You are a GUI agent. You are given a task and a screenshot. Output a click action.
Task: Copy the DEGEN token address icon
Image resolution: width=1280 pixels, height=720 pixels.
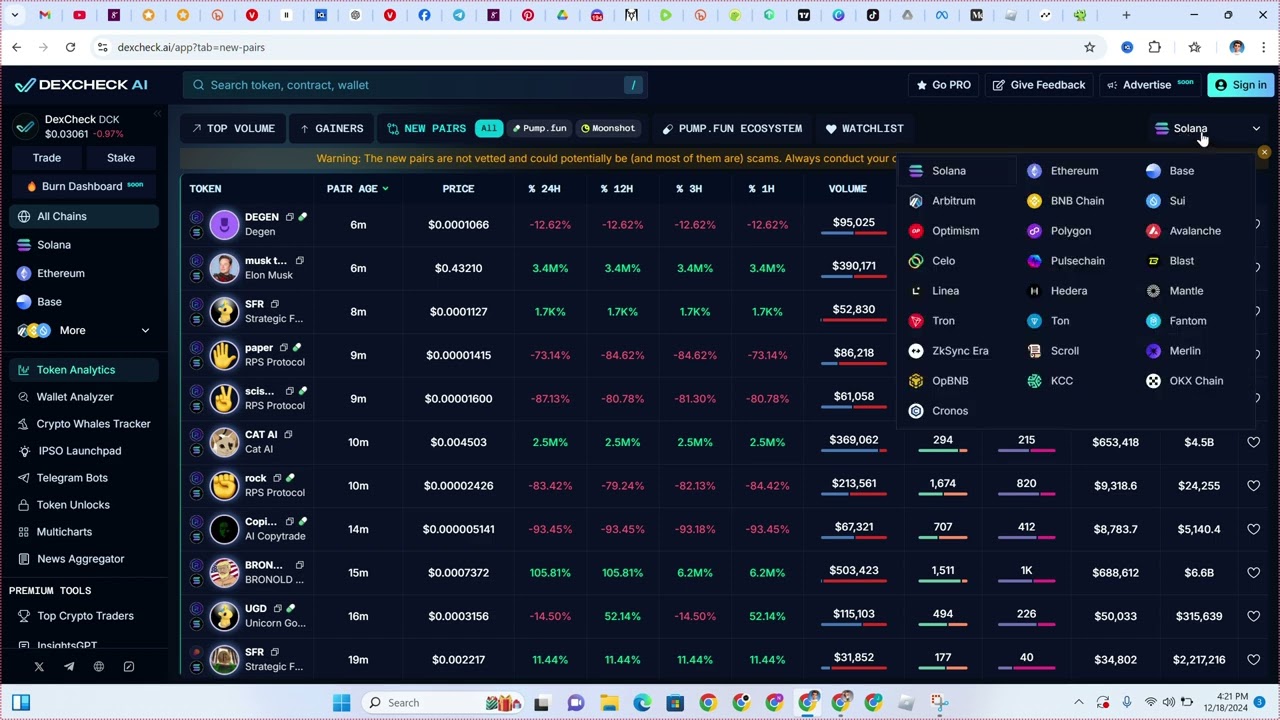point(290,217)
